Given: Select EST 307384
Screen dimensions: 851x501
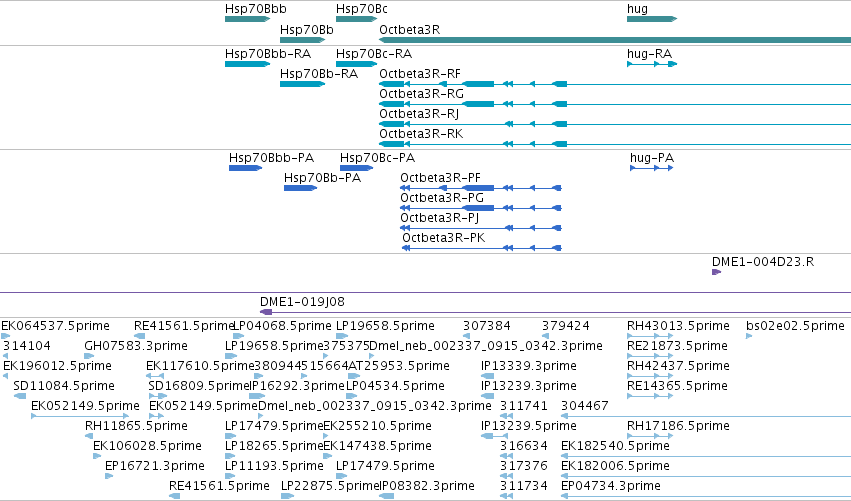Looking at the screenshot, I should 467,336.
